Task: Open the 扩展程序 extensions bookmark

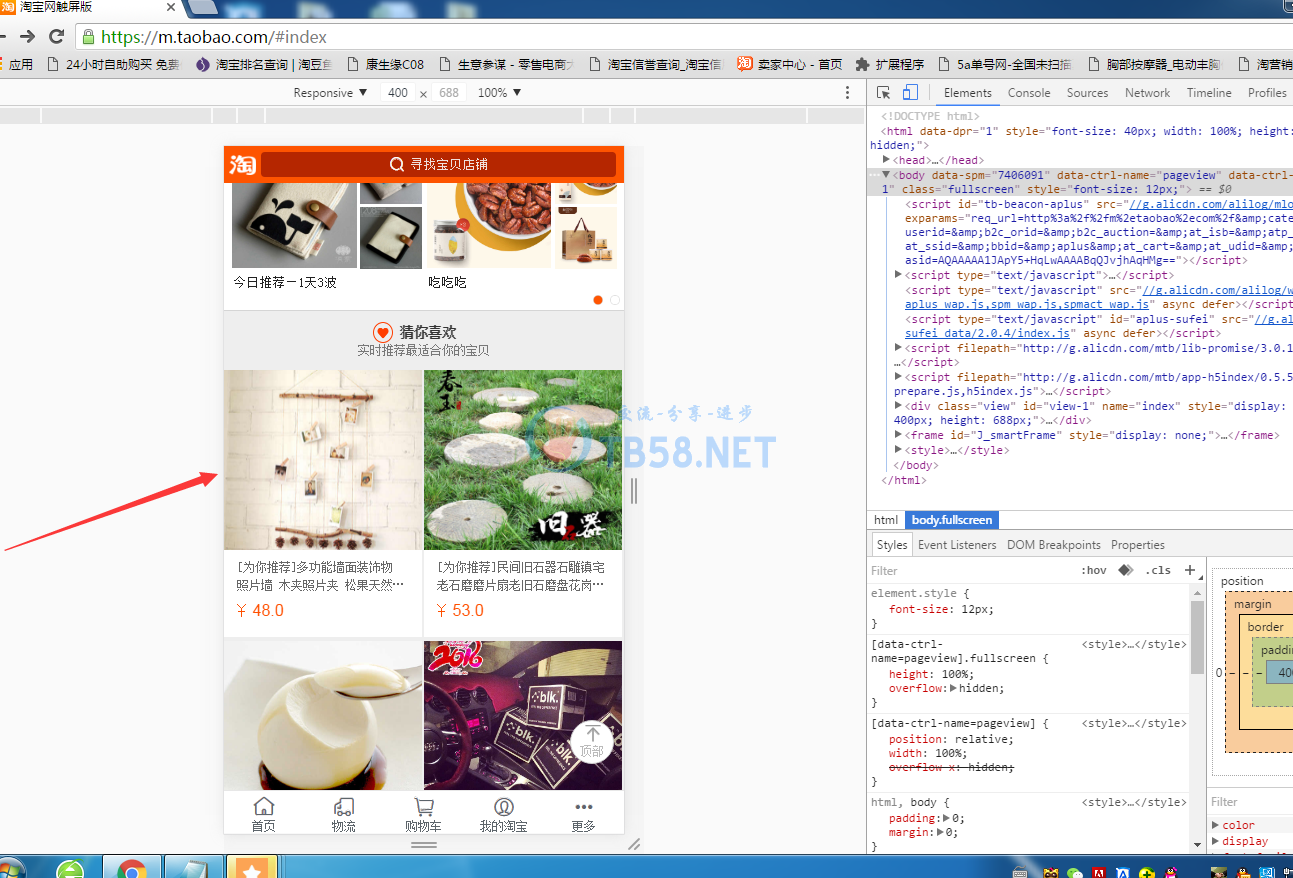Action: tap(890, 64)
